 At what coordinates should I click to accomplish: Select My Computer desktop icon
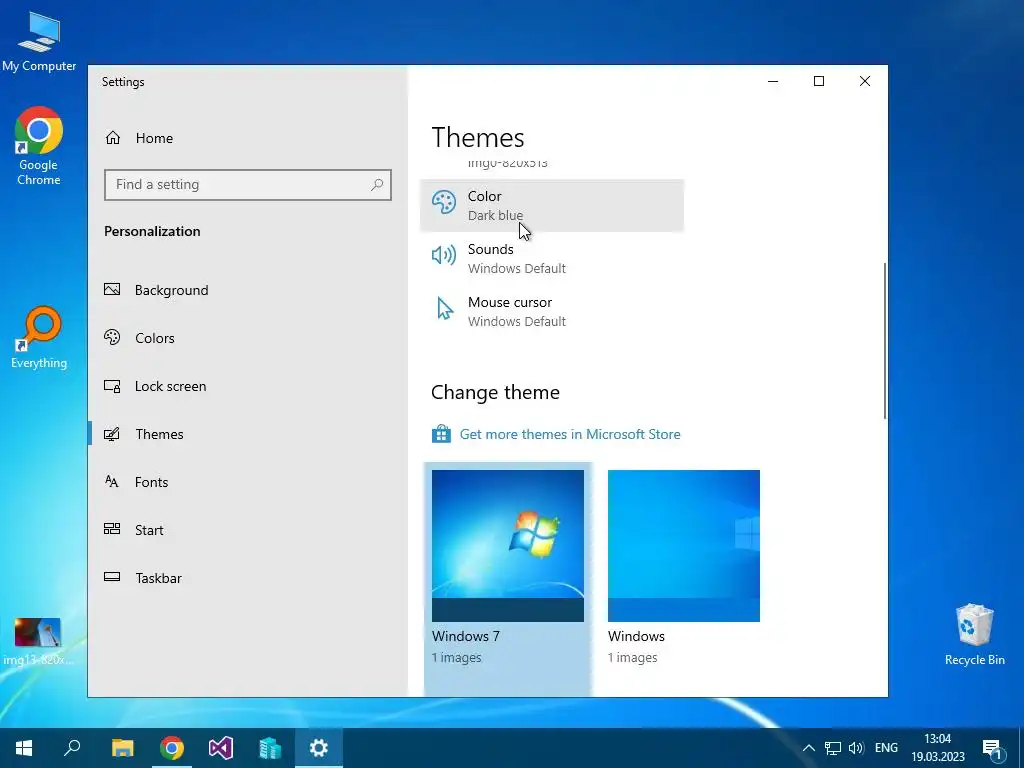(x=39, y=42)
